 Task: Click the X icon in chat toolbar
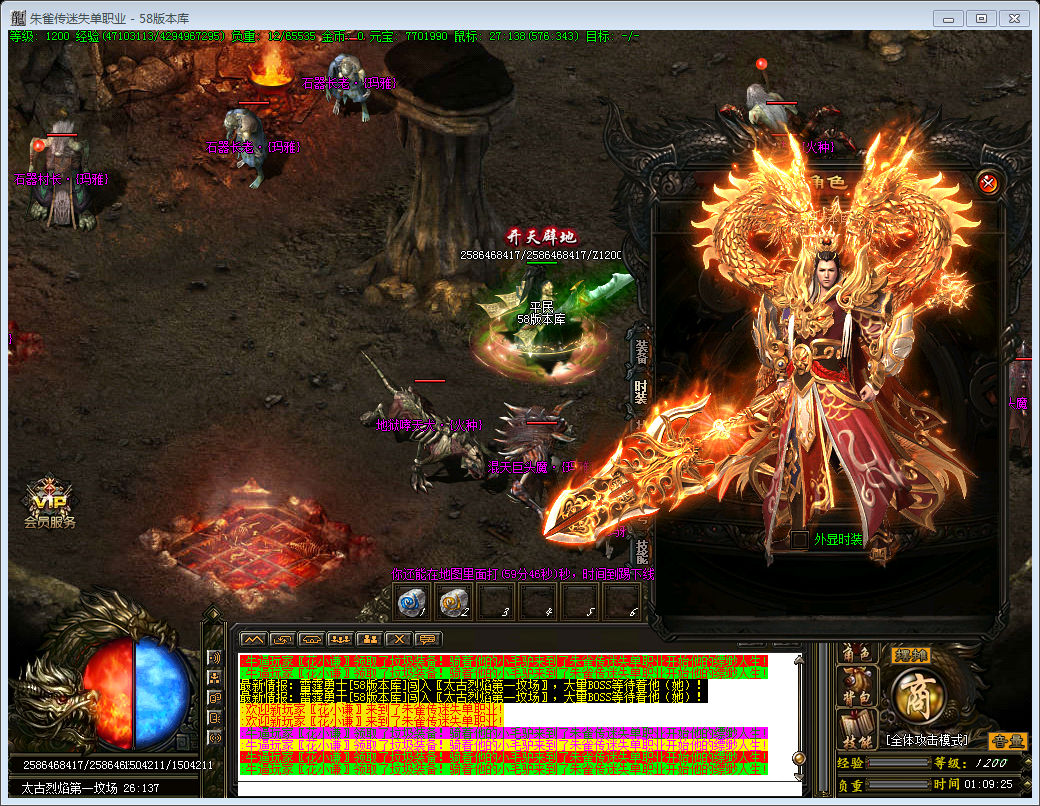click(x=398, y=639)
